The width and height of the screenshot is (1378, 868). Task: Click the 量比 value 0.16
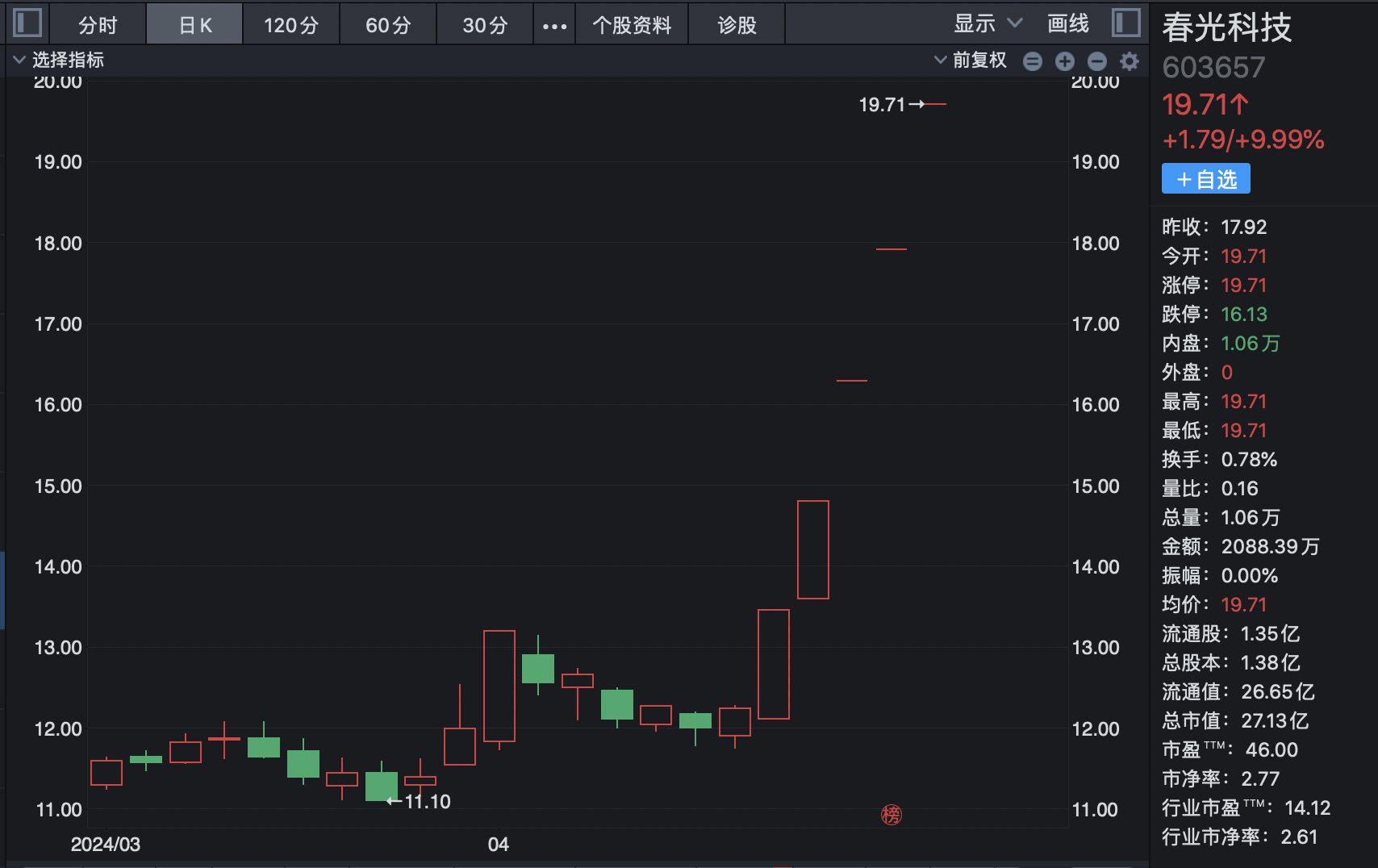(1240, 489)
